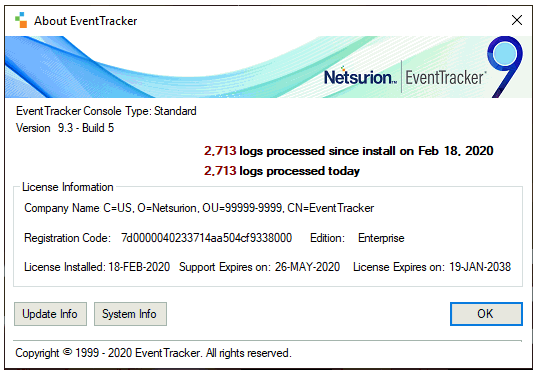
Task: Click the EventTracker wordmark in banner
Action: [446, 77]
